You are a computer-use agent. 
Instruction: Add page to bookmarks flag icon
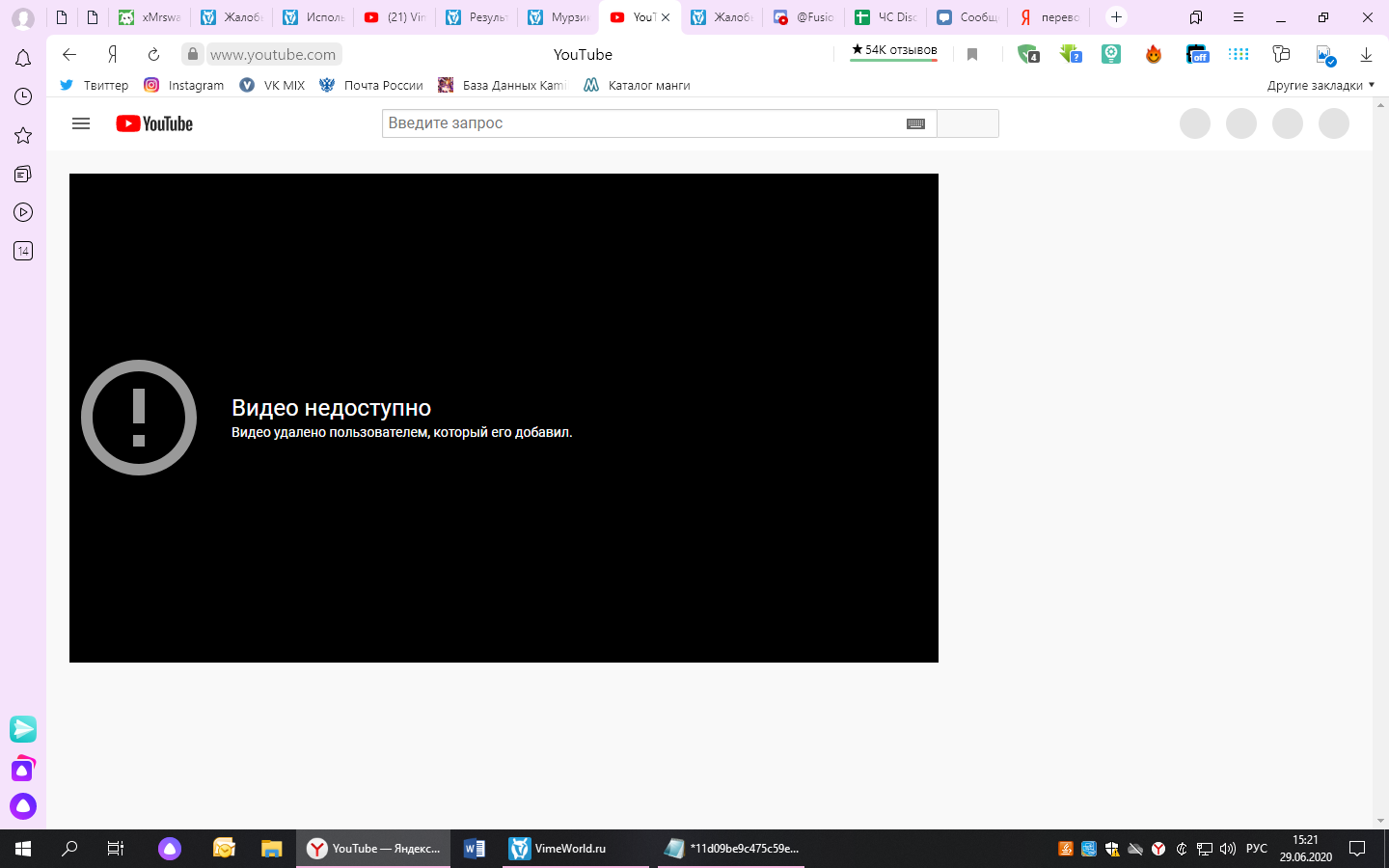(972, 55)
